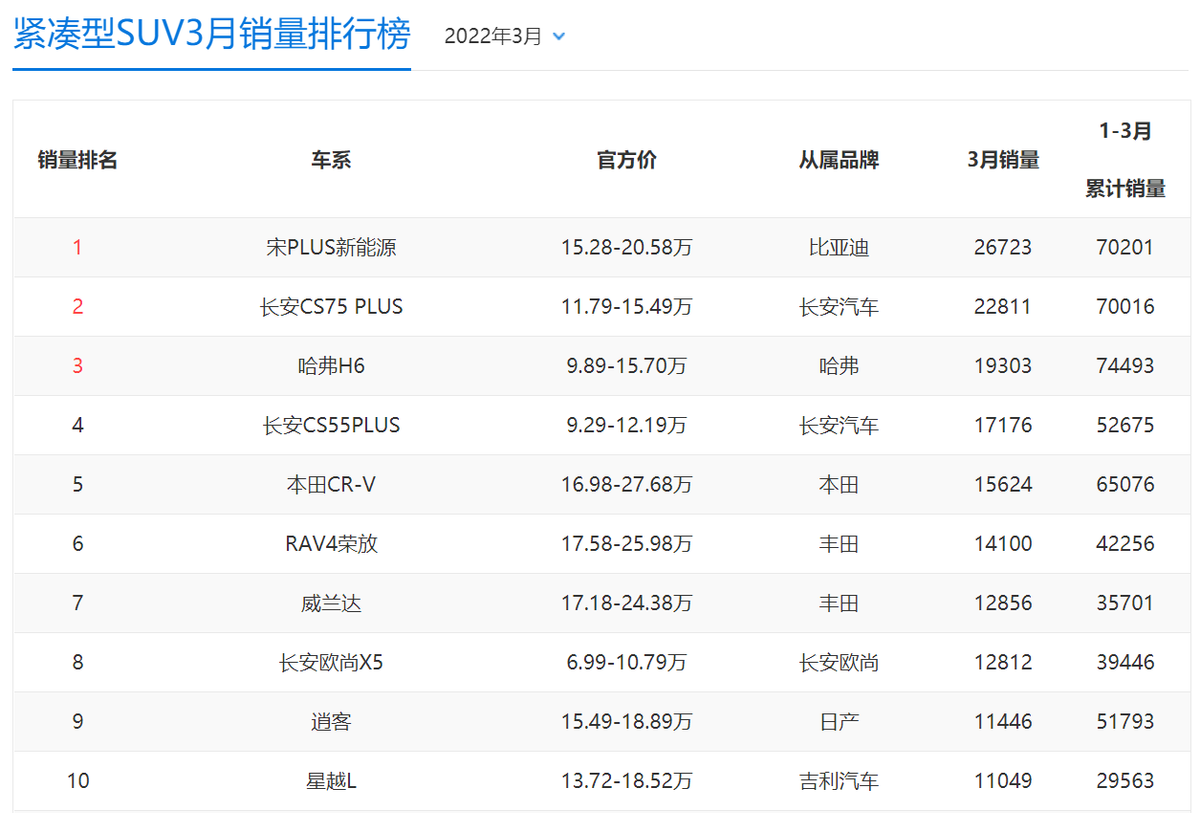Click the price 17.18-24.38万
The image size is (1200, 813).
627,603
